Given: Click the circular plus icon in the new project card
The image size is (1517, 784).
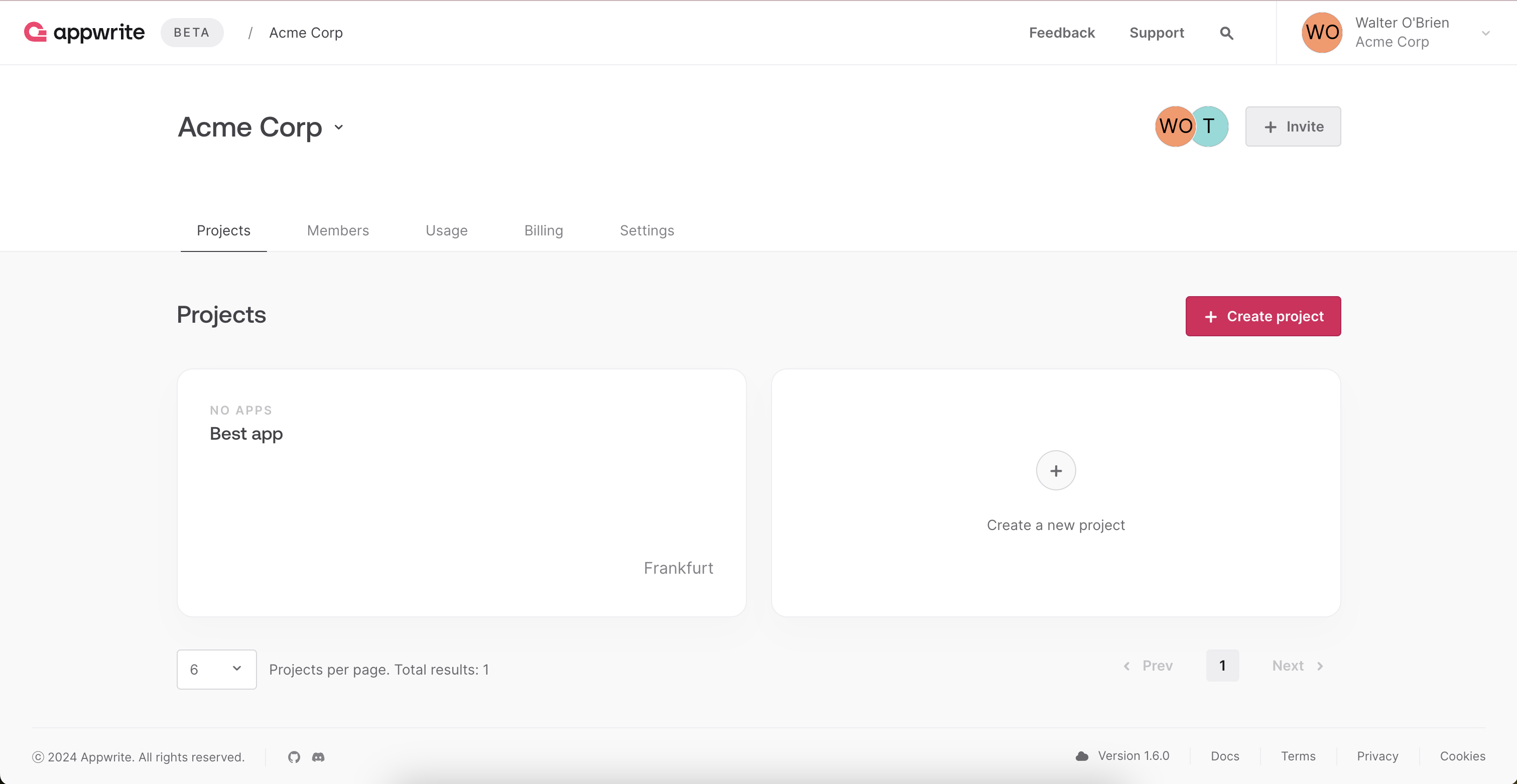Looking at the screenshot, I should [x=1055, y=471].
